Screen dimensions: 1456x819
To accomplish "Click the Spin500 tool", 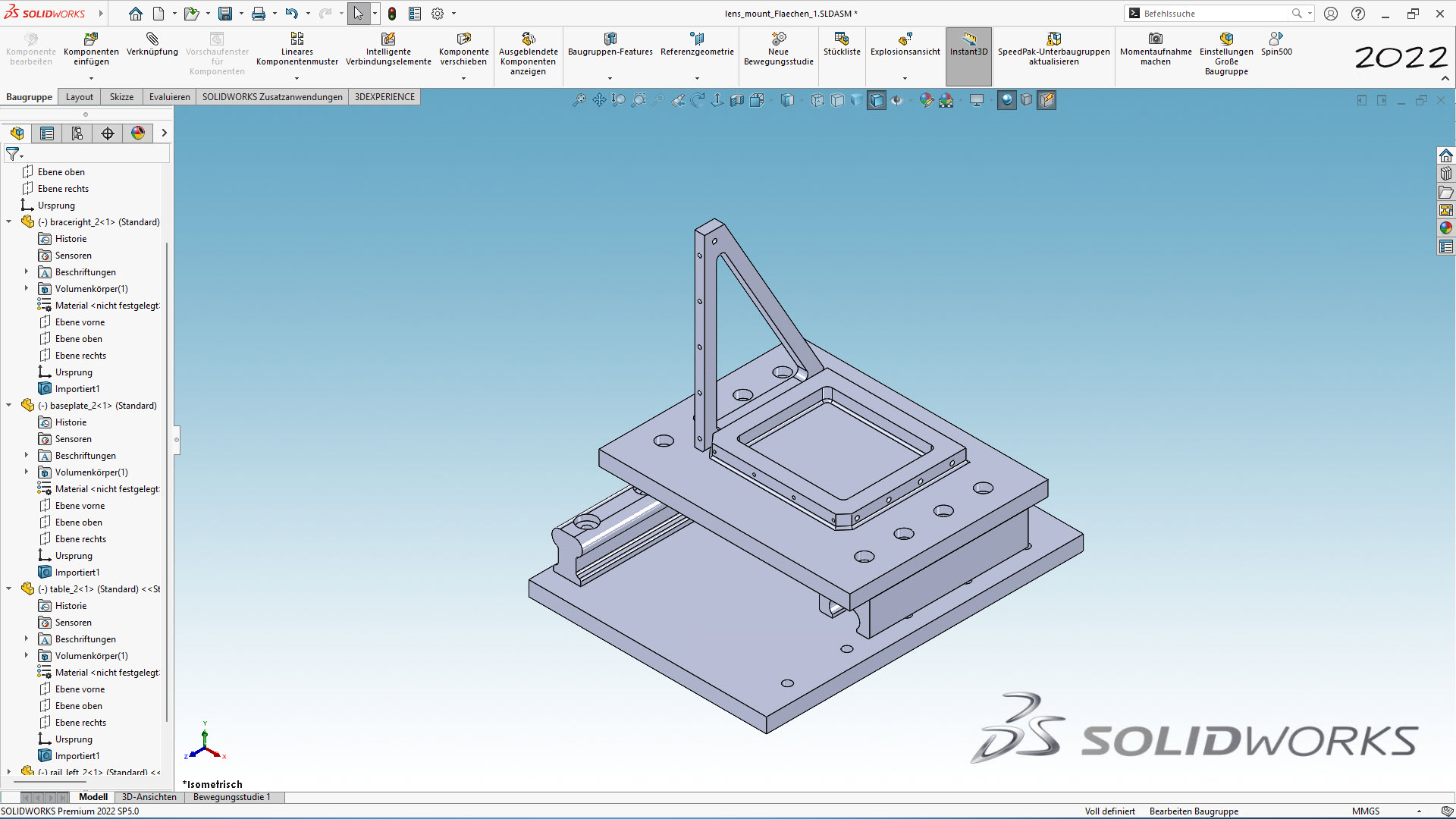I will [x=1276, y=45].
